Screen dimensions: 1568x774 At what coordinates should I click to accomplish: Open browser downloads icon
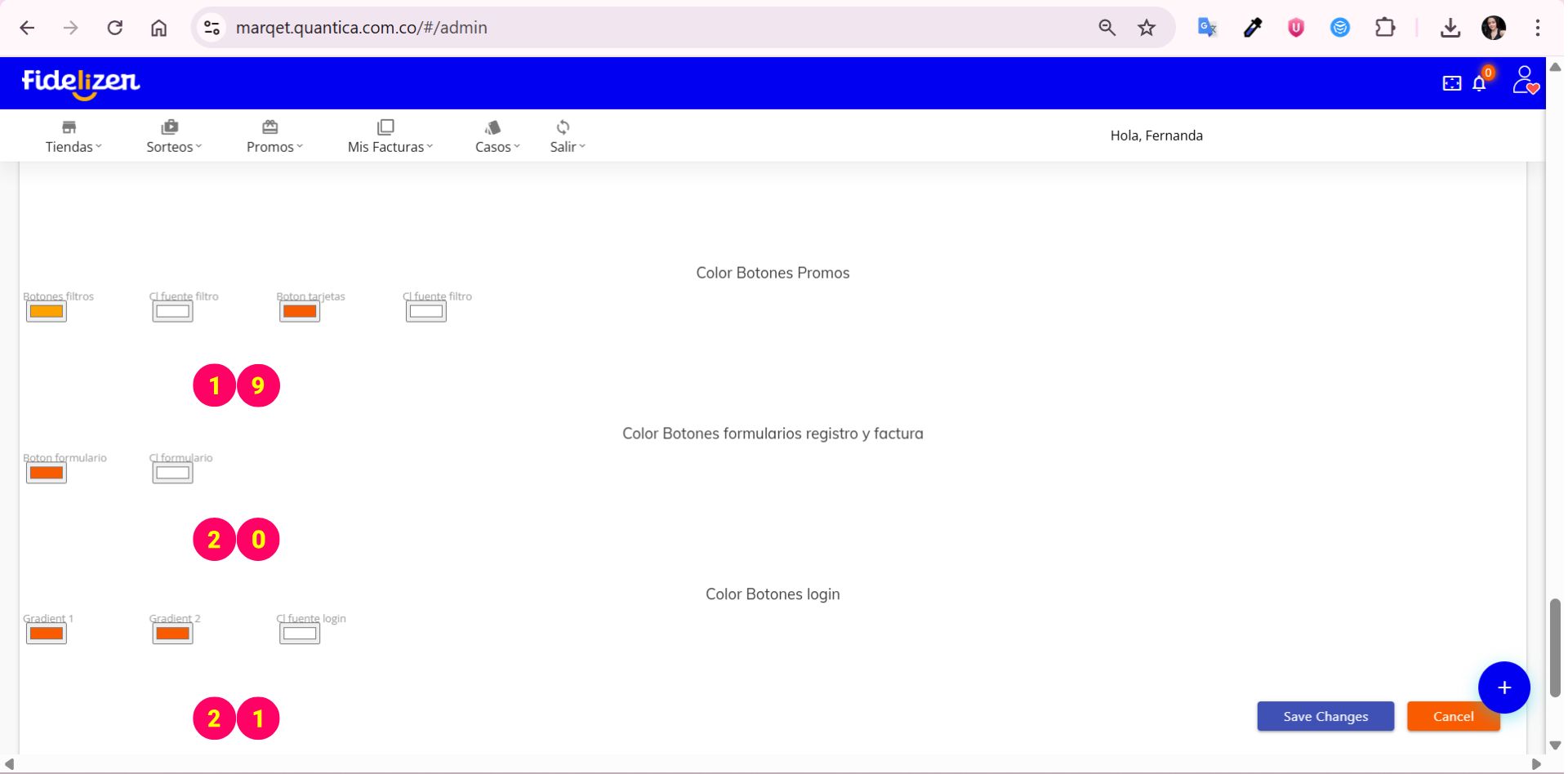[x=1450, y=28]
